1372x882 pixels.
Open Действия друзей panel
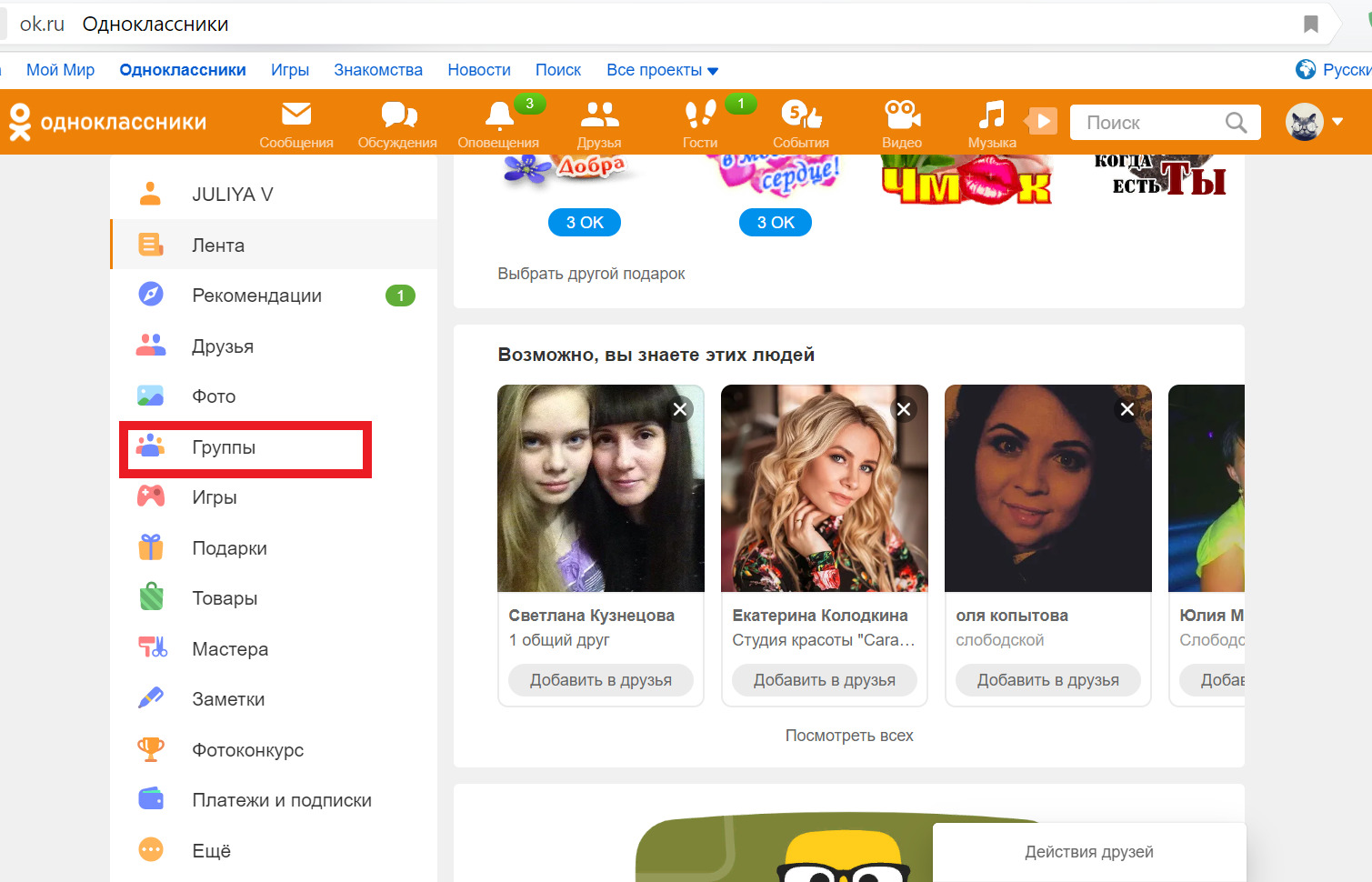coord(1089,852)
